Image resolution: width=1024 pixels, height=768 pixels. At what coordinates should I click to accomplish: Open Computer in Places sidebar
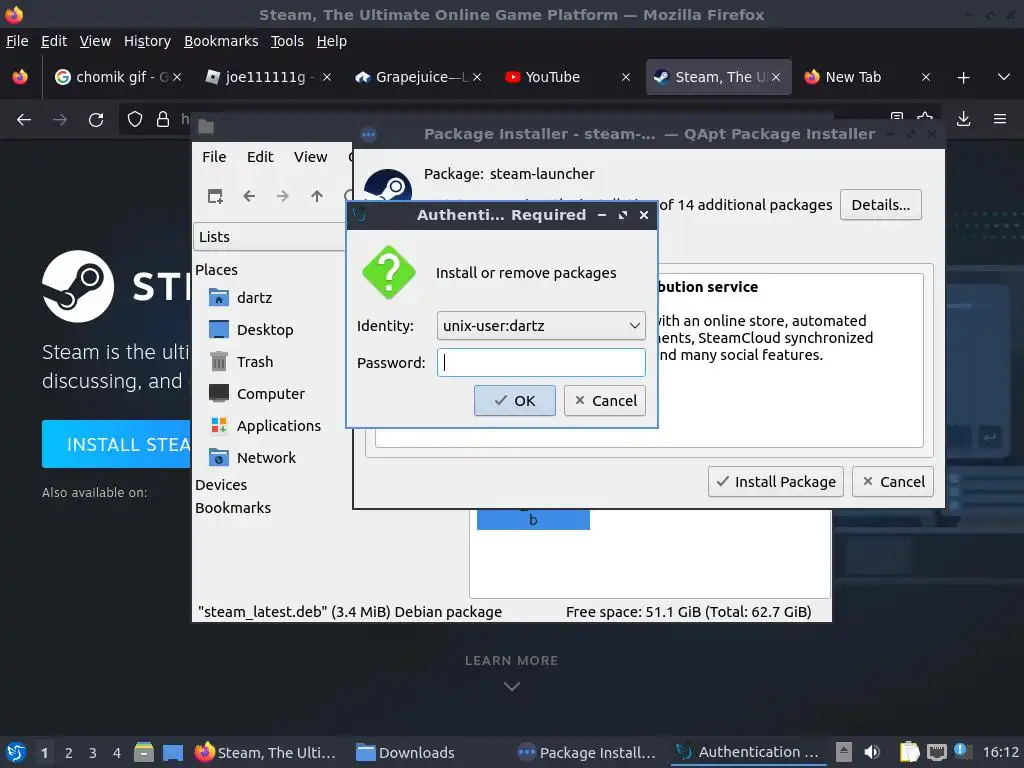[270, 394]
